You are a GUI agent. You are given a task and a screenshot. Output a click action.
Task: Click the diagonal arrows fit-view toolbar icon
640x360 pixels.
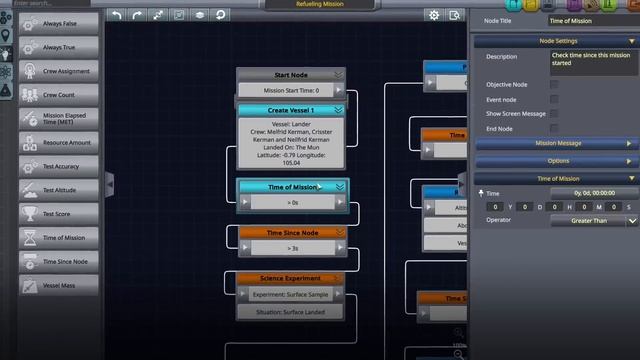158,16
